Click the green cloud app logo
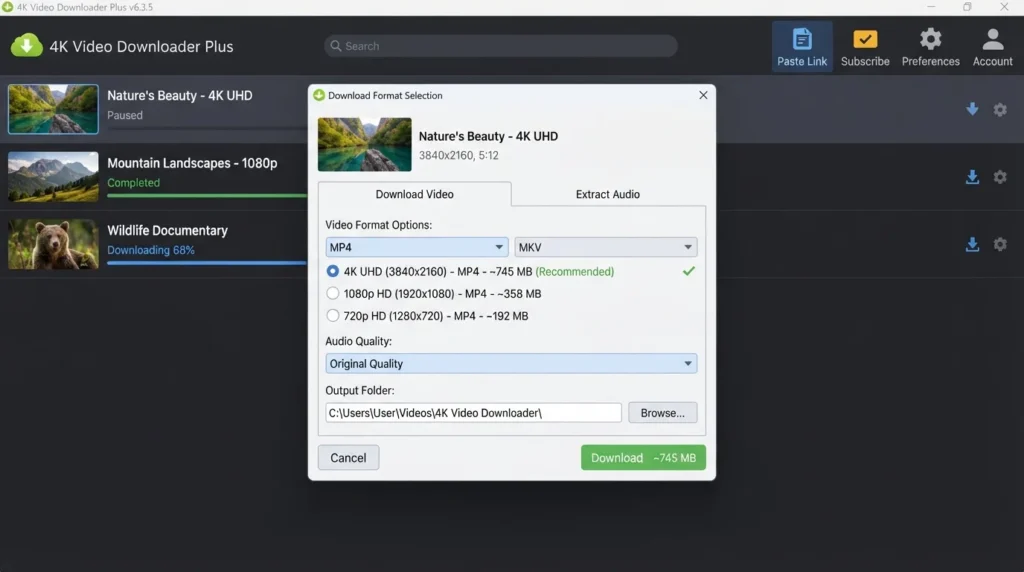The width and height of the screenshot is (1024, 572). pos(26,46)
